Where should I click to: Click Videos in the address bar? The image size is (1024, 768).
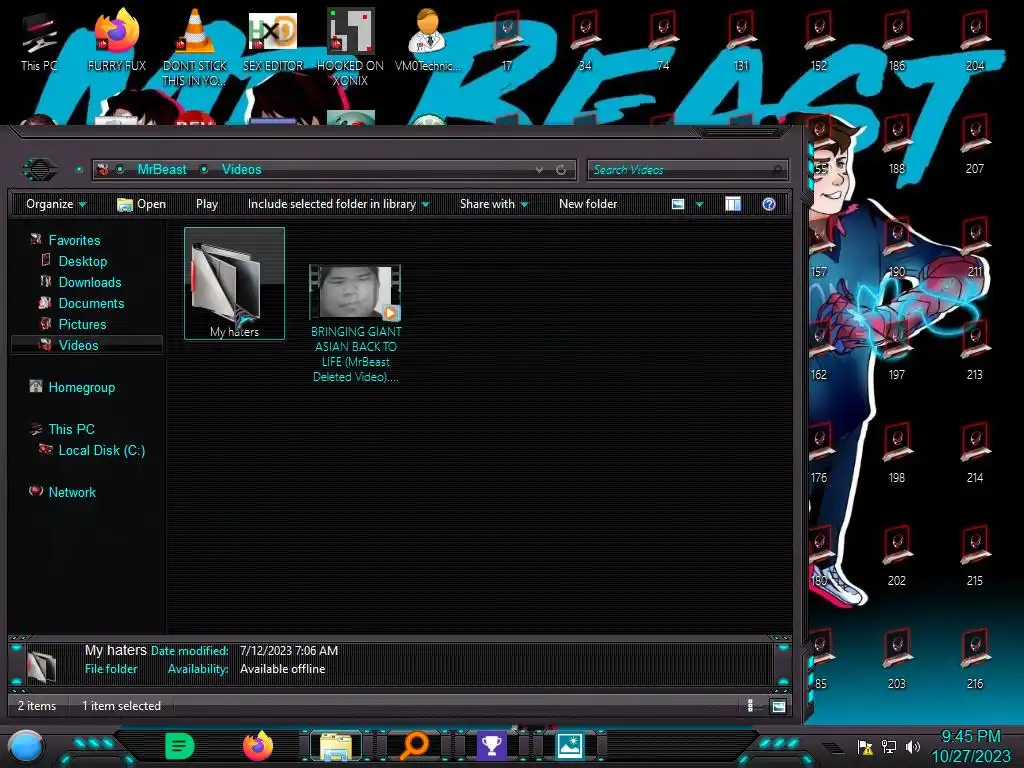[x=242, y=169]
